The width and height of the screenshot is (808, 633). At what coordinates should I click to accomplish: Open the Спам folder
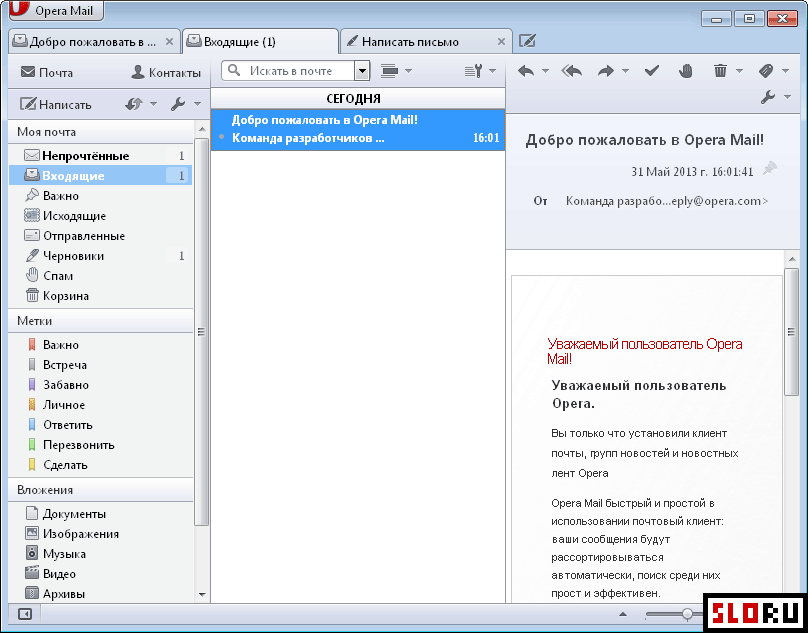[100, 276]
